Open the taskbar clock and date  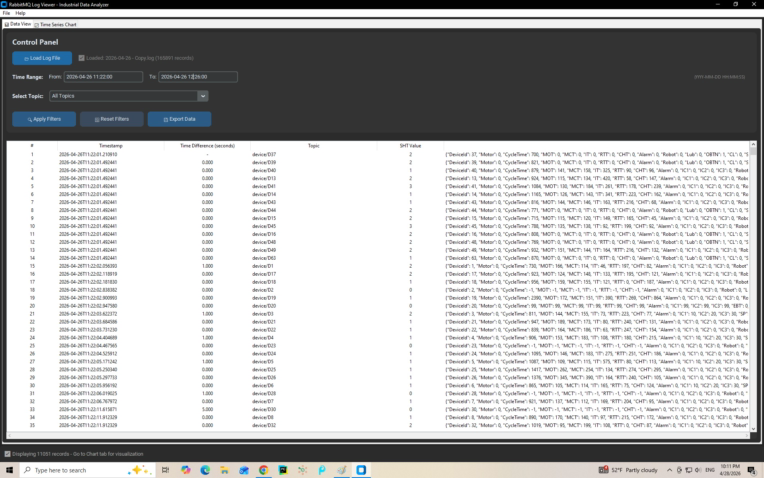pyautogui.click(x=729, y=470)
